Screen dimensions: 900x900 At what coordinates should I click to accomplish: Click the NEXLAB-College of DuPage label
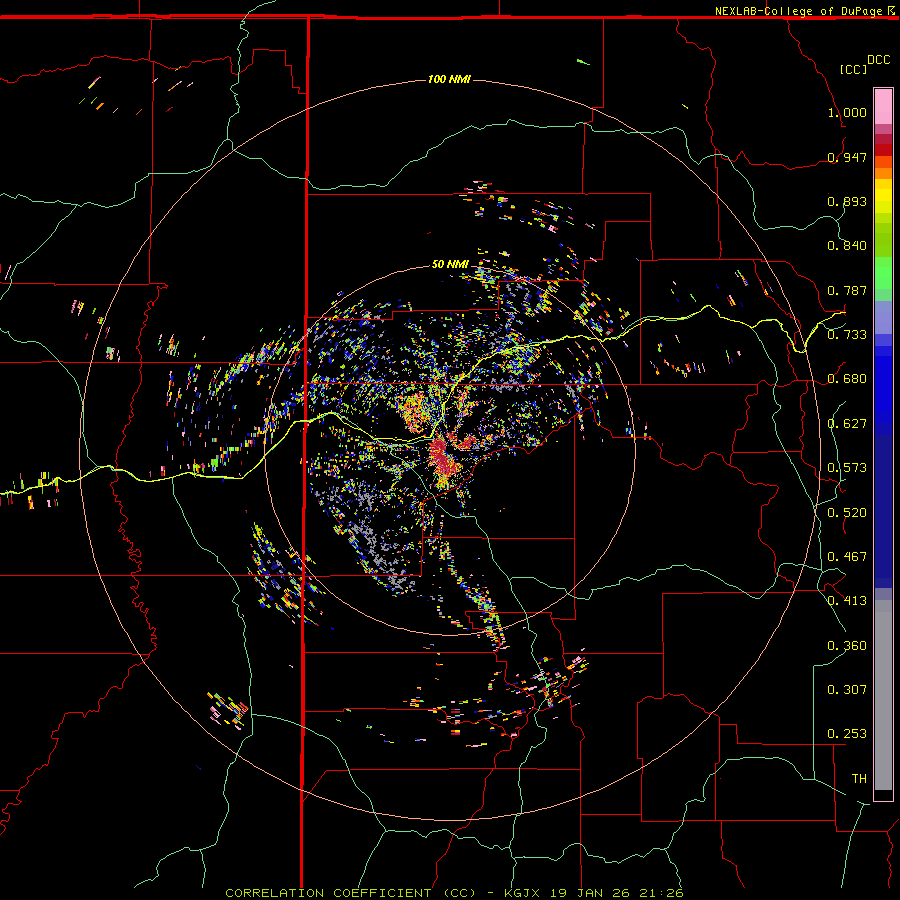800,11
